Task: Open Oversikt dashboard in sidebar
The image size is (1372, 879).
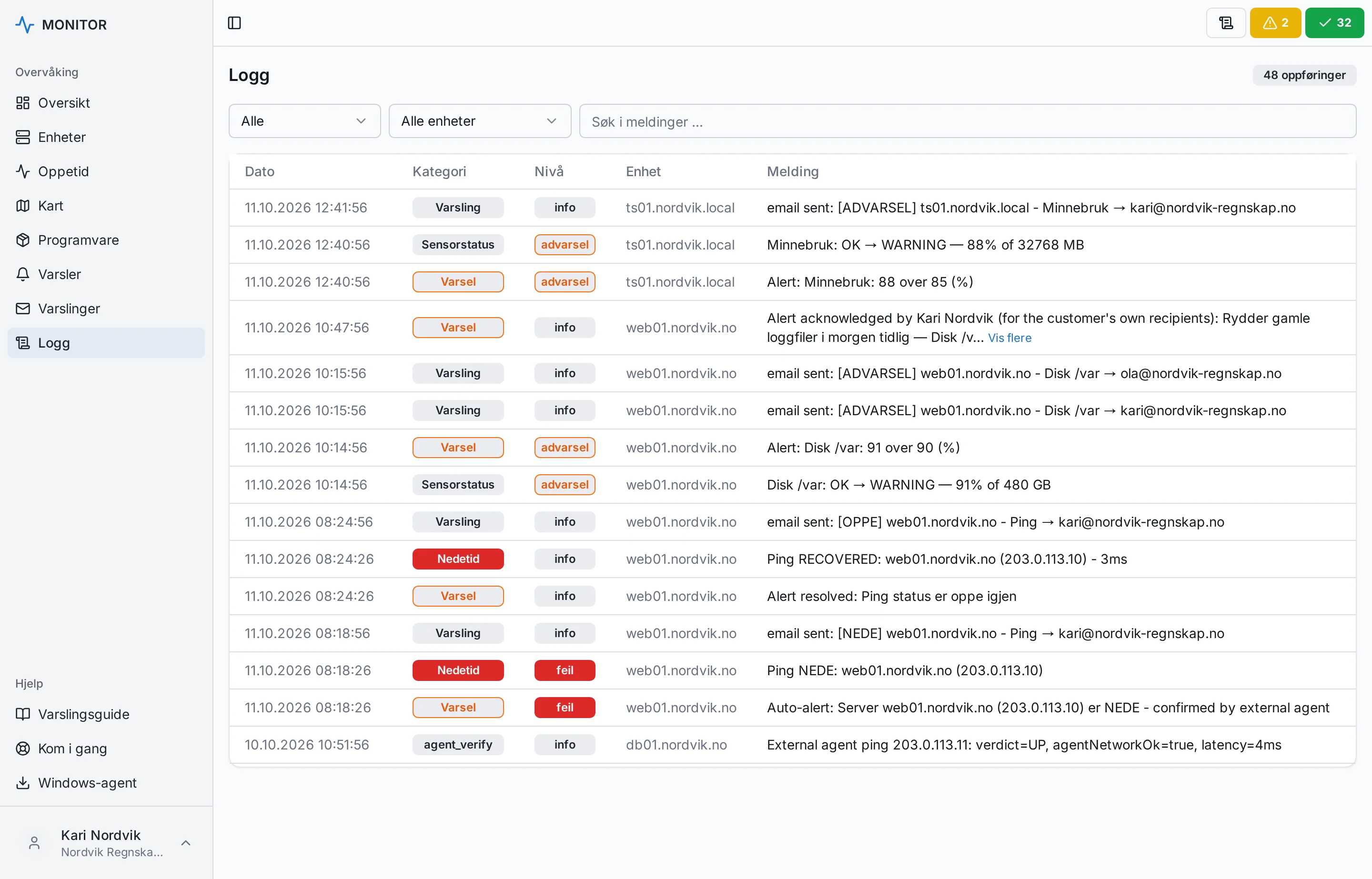Action: [x=106, y=103]
